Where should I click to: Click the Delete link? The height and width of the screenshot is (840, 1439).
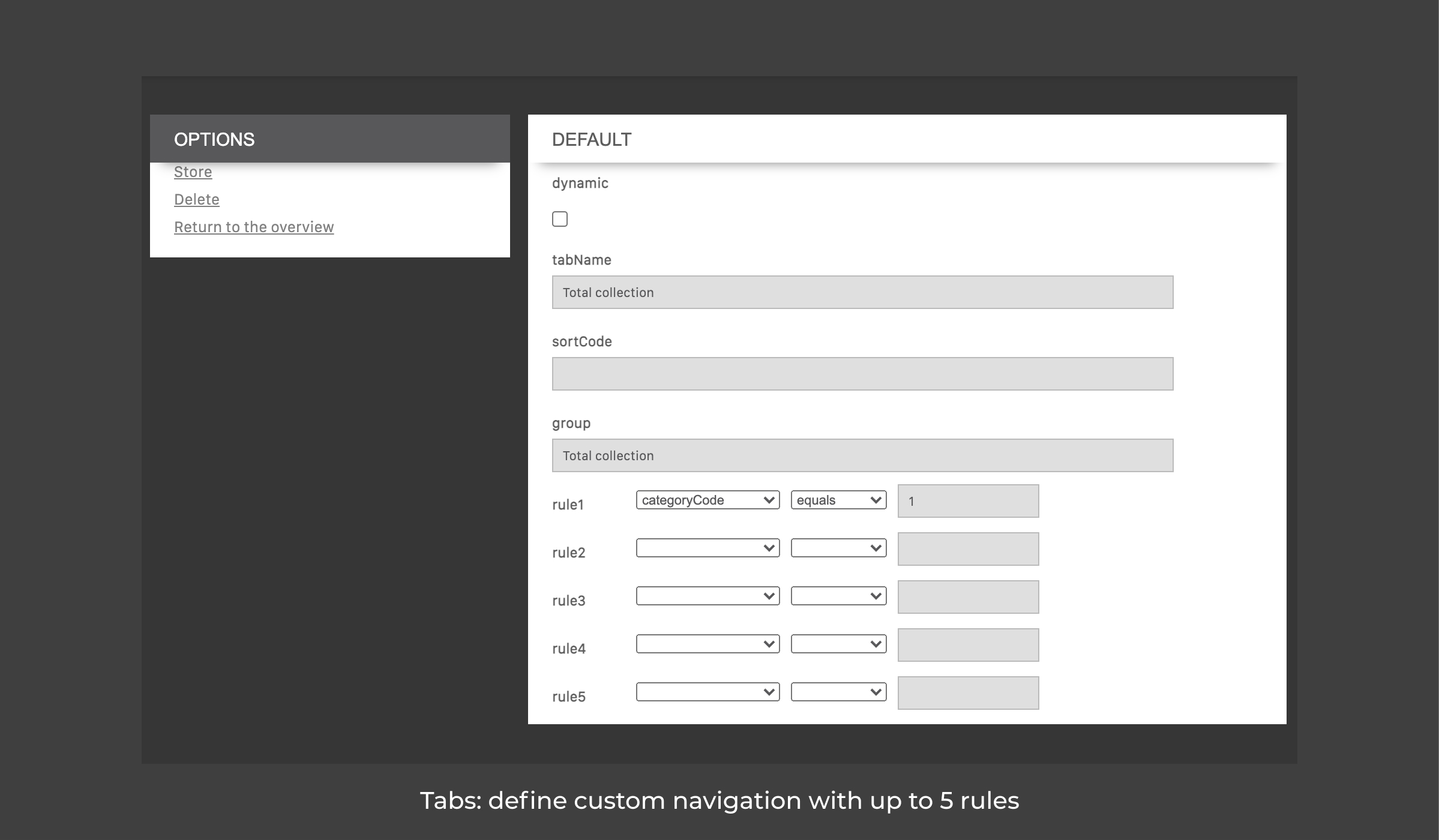click(x=197, y=199)
